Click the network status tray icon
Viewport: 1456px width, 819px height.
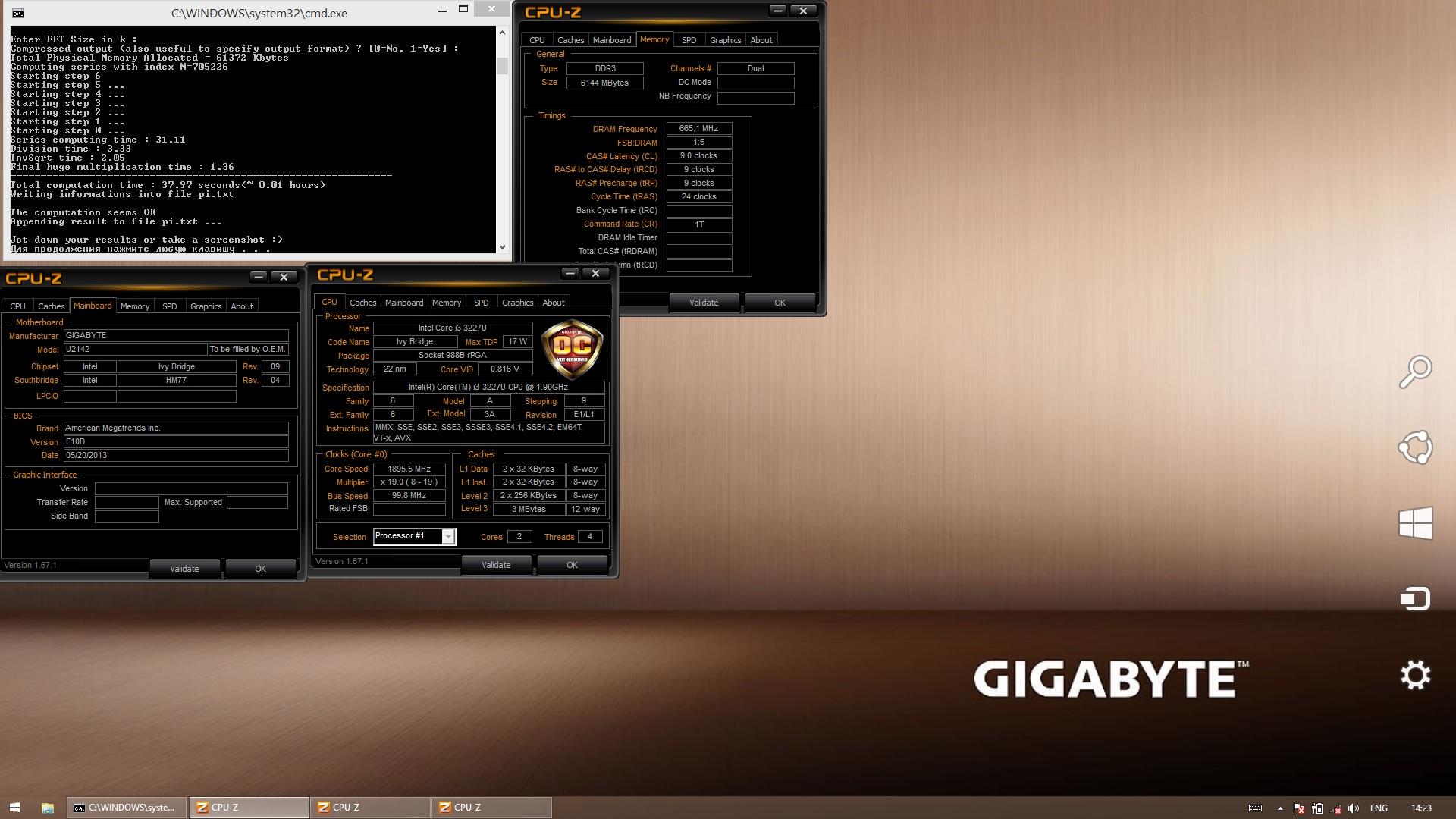[x=1335, y=808]
